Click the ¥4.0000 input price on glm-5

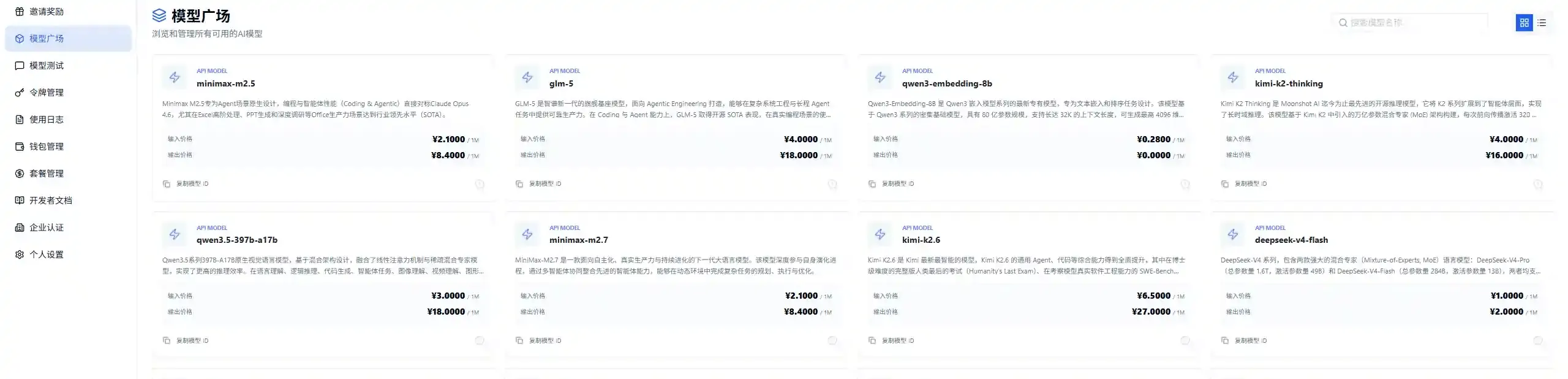[801, 139]
